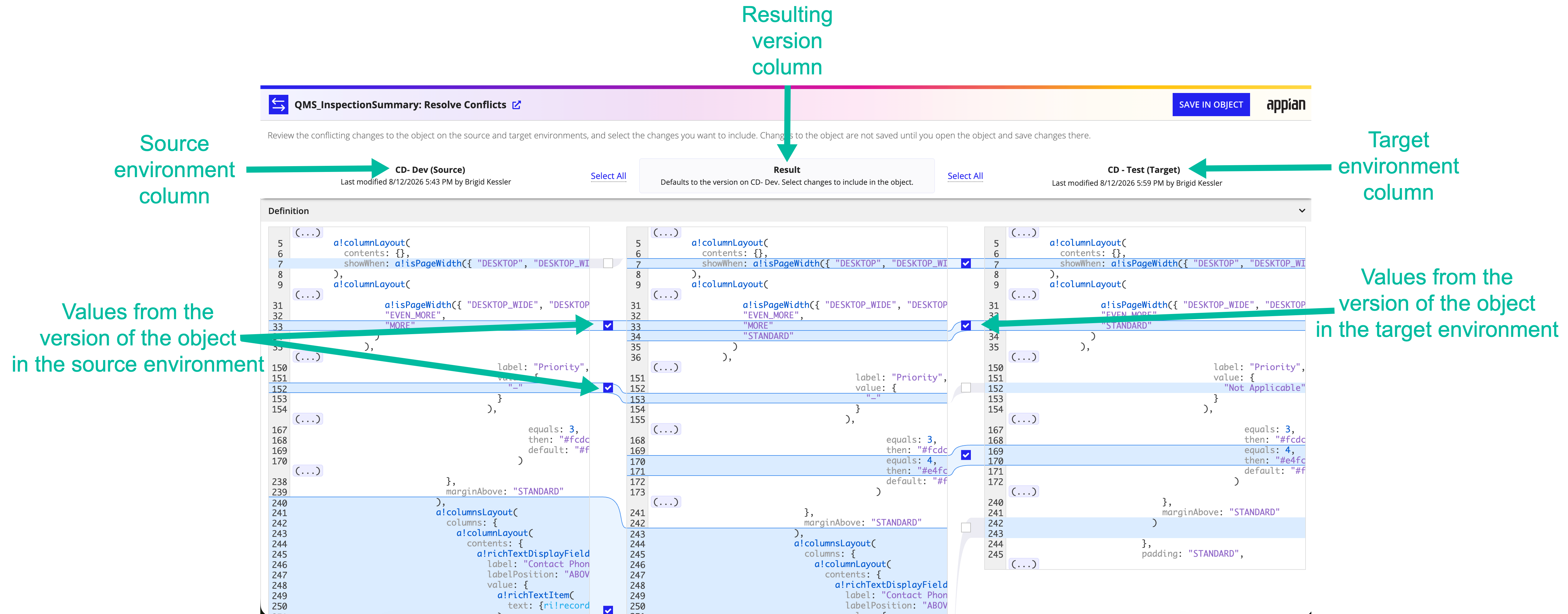The height and width of the screenshot is (614, 1568).
Task: Expand collapsed lines above line 5 in Result
Action: [665, 232]
